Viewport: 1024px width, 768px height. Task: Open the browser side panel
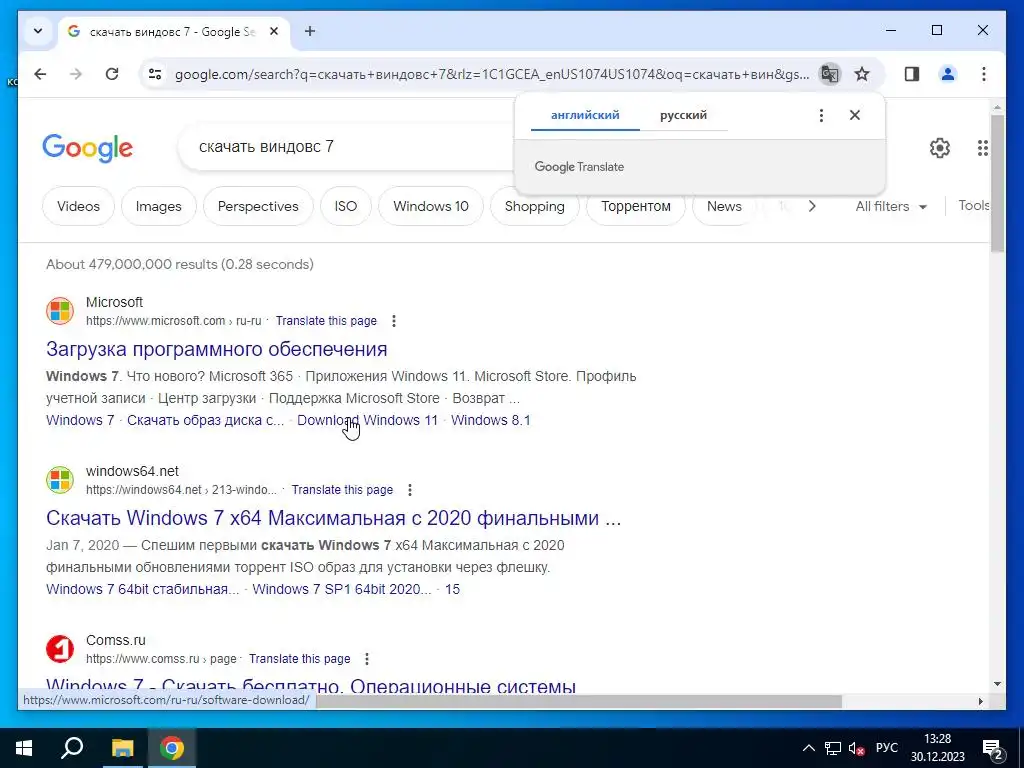pyautogui.click(x=912, y=74)
